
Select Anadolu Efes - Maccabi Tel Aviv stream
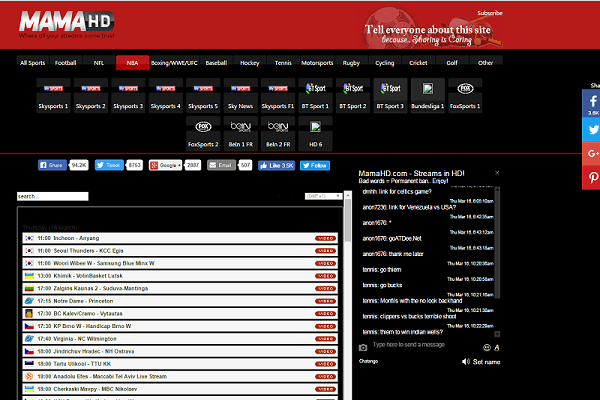pyautogui.click(x=180, y=376)
